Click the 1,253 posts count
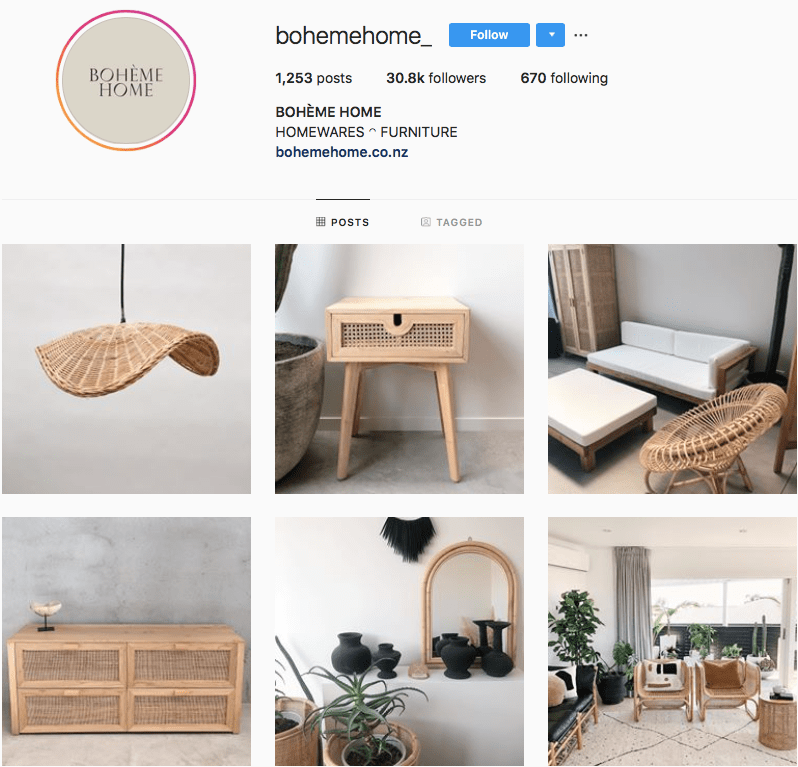This screenshot has width=798, height=767. (x=314, y=78)
